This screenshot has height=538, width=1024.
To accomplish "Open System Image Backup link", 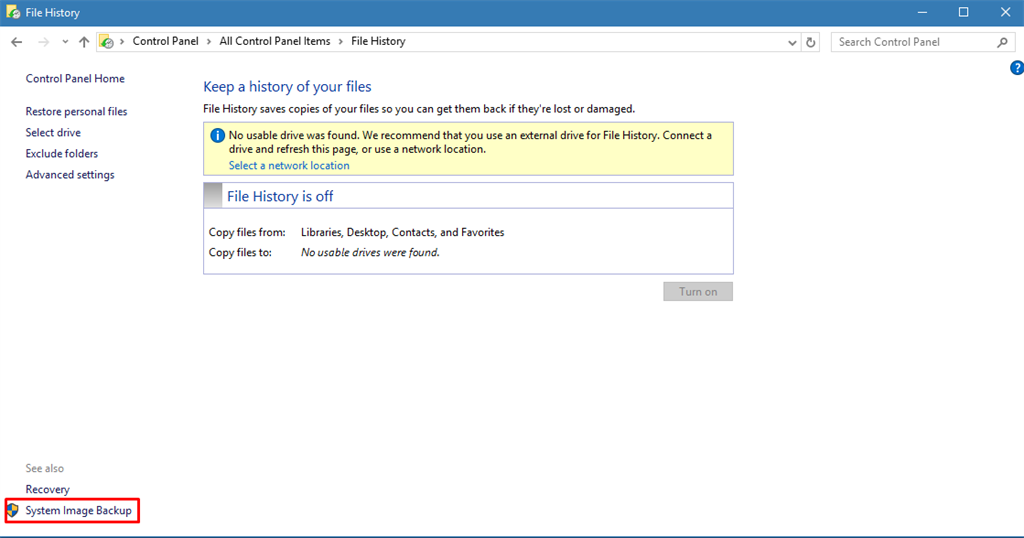I will 78,511.
